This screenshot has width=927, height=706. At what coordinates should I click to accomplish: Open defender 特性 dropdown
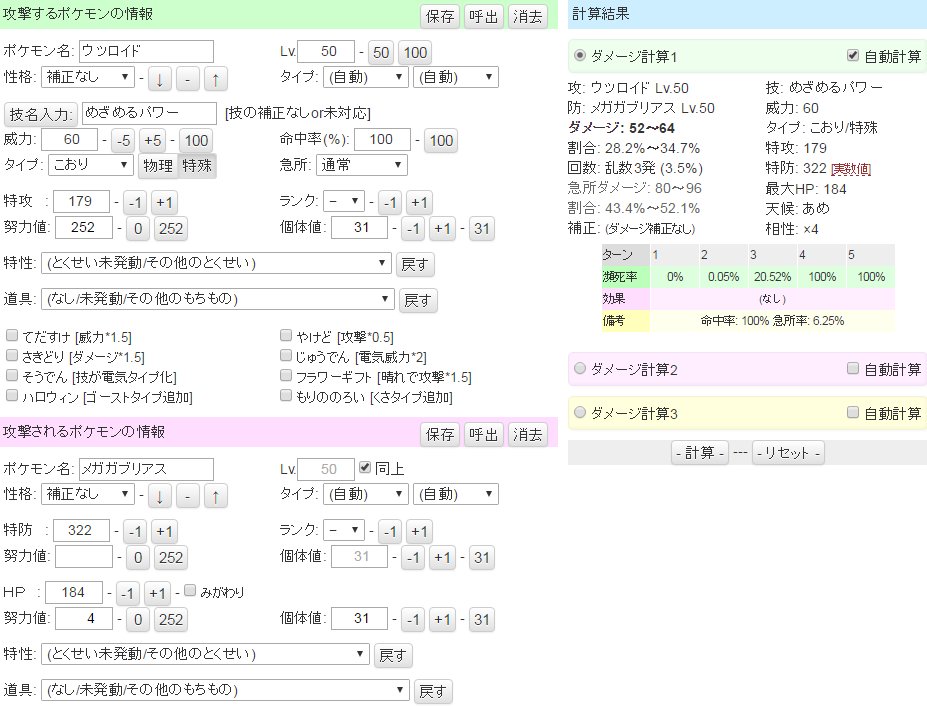[205, 654]
